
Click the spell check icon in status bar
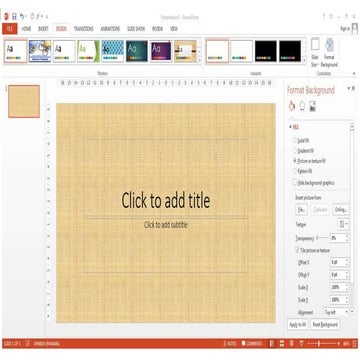tap(27, 343)
